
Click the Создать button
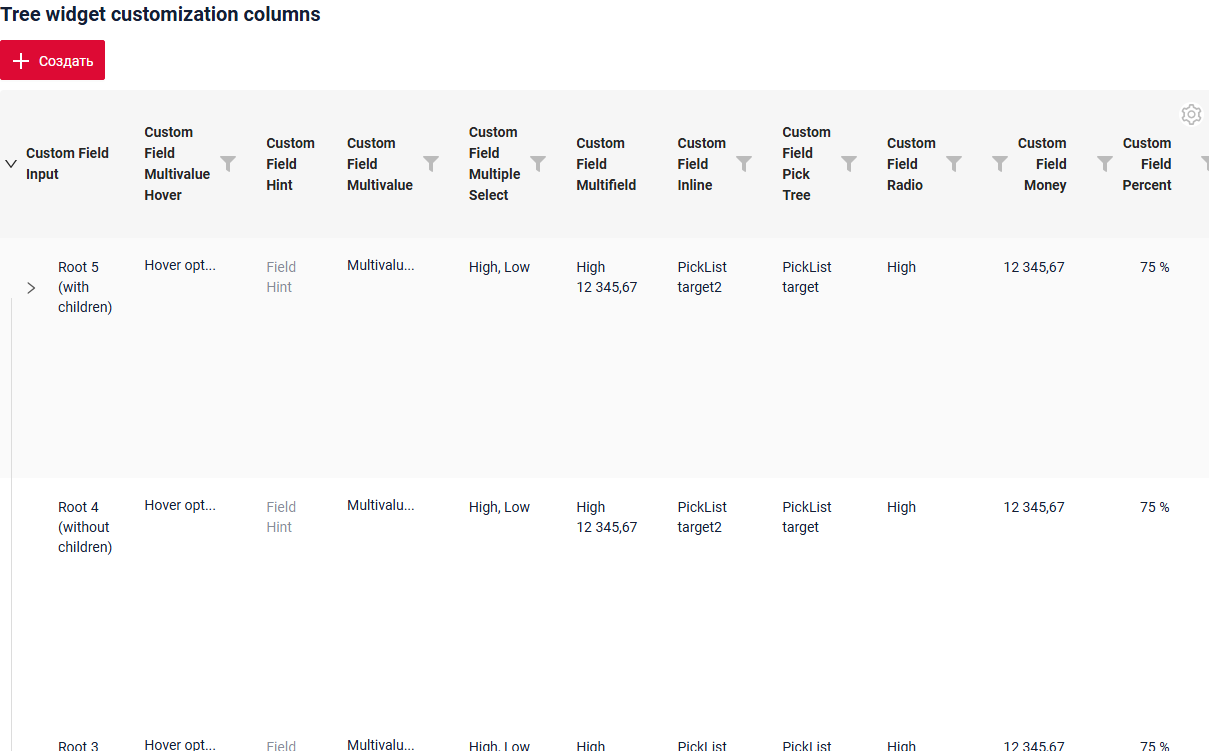coord(52,61)
